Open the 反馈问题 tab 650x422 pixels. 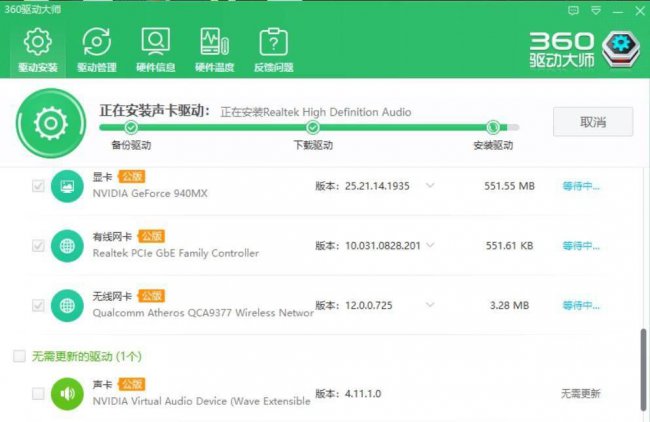[x=274, y=50]
